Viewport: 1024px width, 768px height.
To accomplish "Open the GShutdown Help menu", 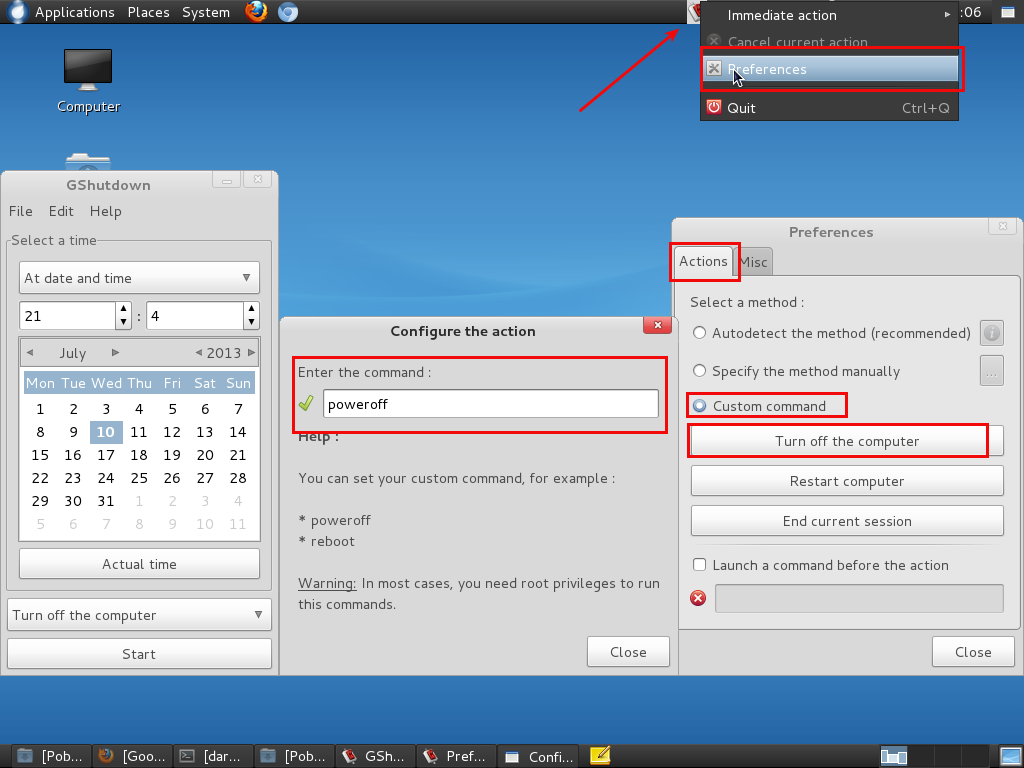I will click(x=106, y=211).
